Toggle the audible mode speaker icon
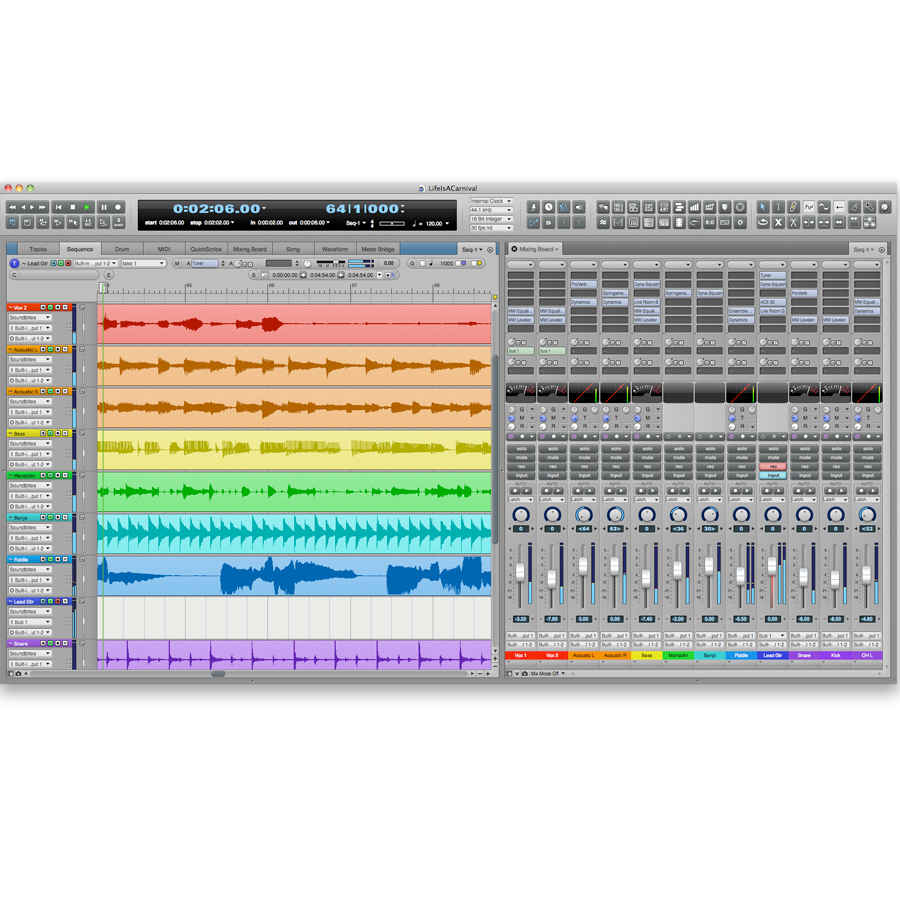This screenshot has height=900, width=900. [579, 207]
